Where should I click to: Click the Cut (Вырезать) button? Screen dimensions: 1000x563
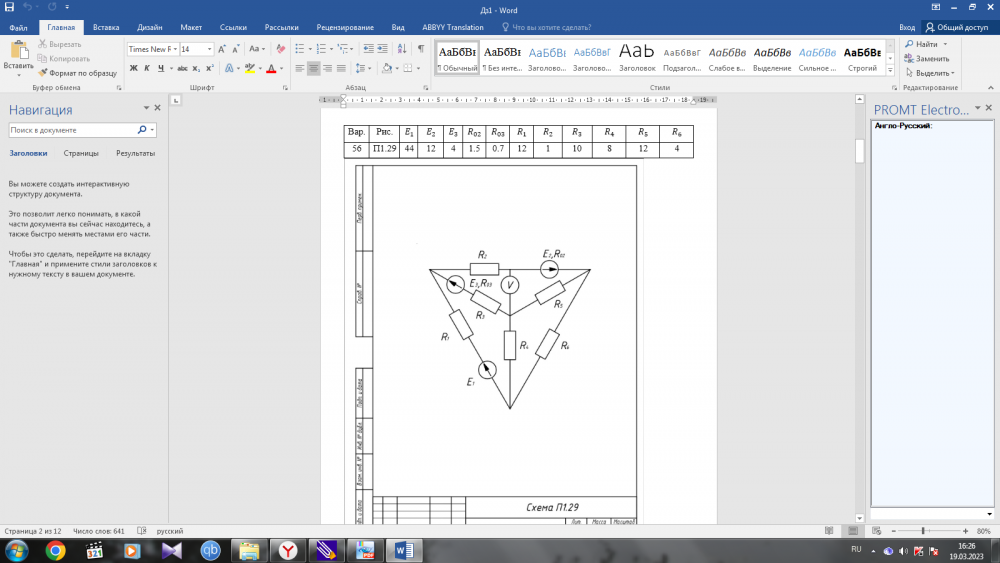(x=59, y=44)
